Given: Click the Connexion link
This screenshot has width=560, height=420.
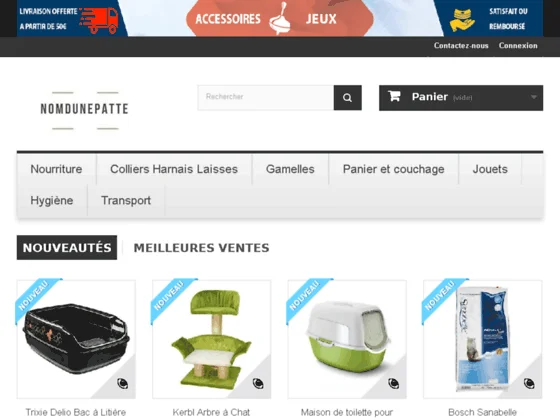Looking at the screenshot, I should tap(518, 46).
